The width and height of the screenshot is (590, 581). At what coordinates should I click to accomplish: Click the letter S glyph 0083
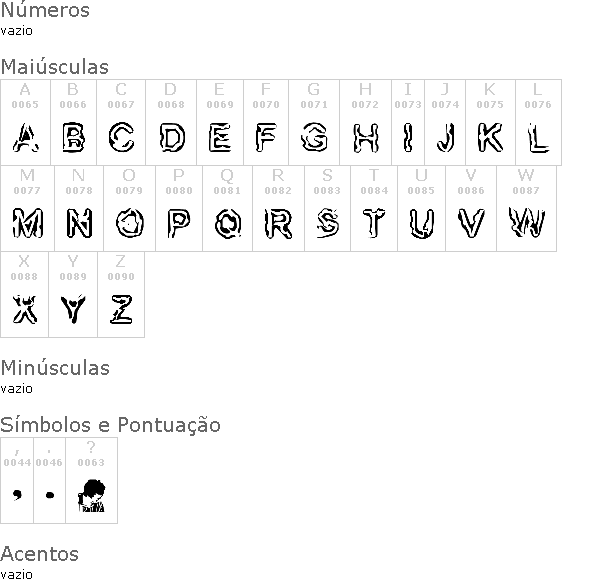click(x=327, y=208)
